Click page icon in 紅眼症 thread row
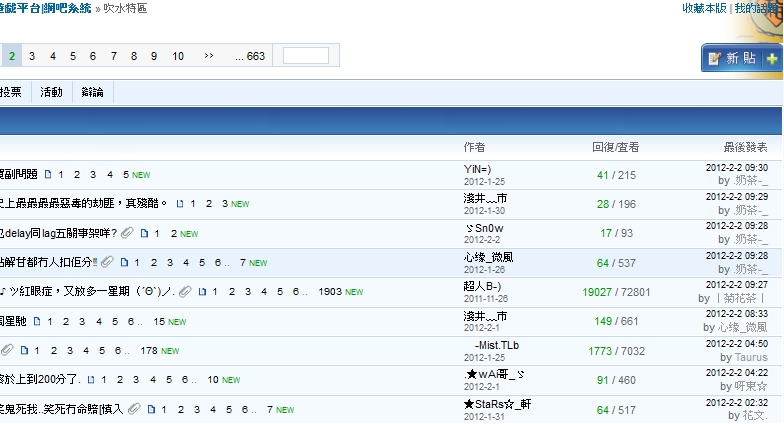This screenshot has width=784, height=424. [x=202, y=292]
